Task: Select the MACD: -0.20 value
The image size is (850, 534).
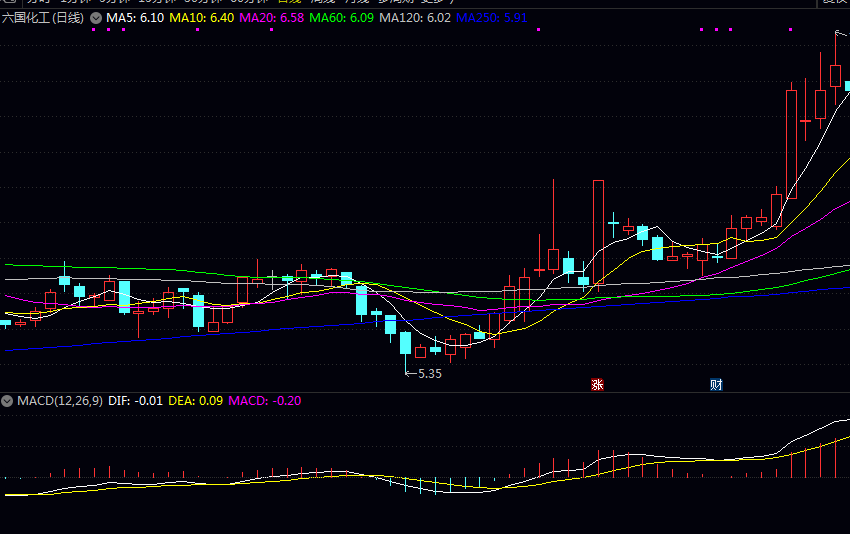Action: point(265,401)
